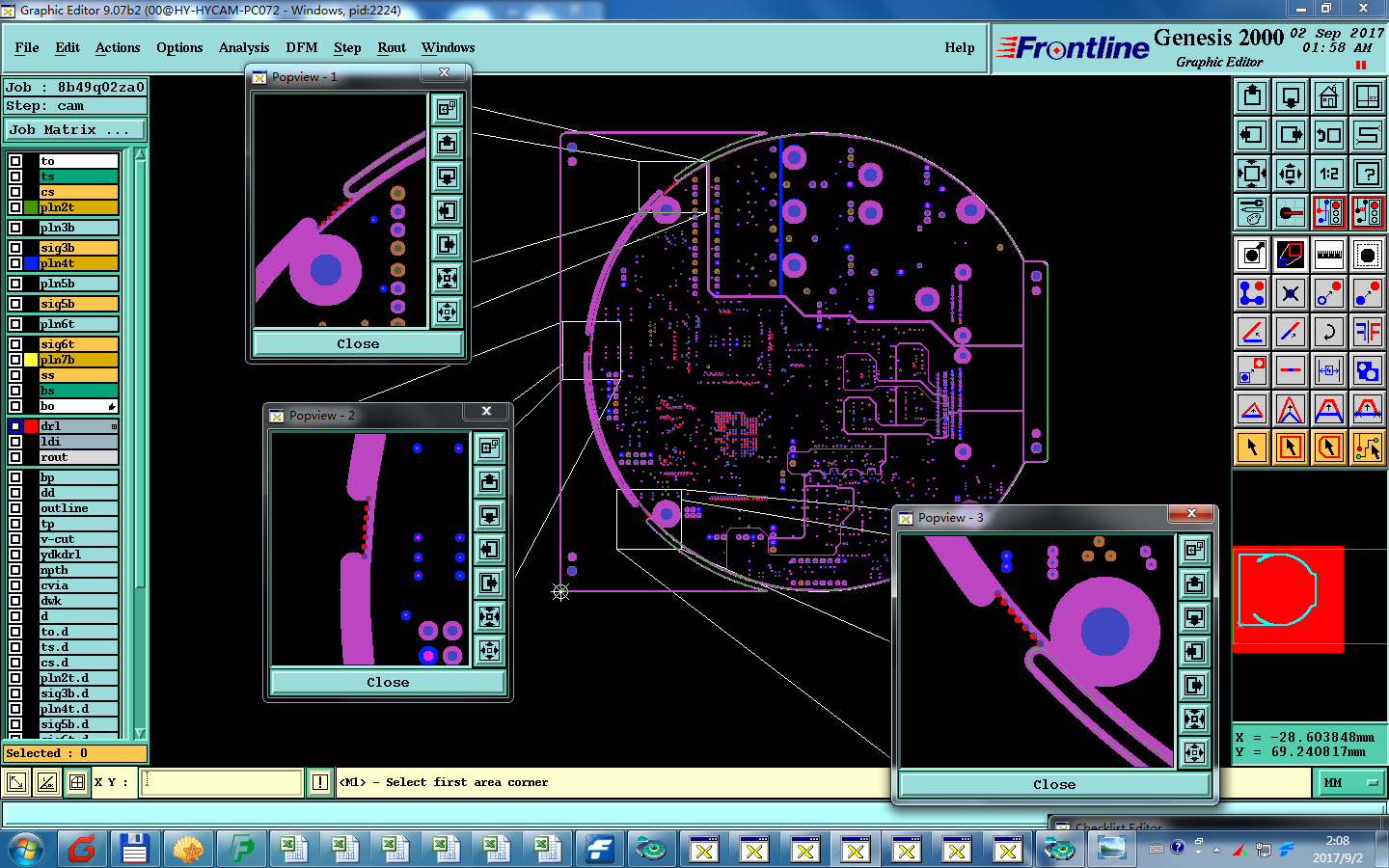The width and height of the screenshot is (1389, 868).
Task: Click the dimension arrows resize icon
Action: click(1329, 370)
